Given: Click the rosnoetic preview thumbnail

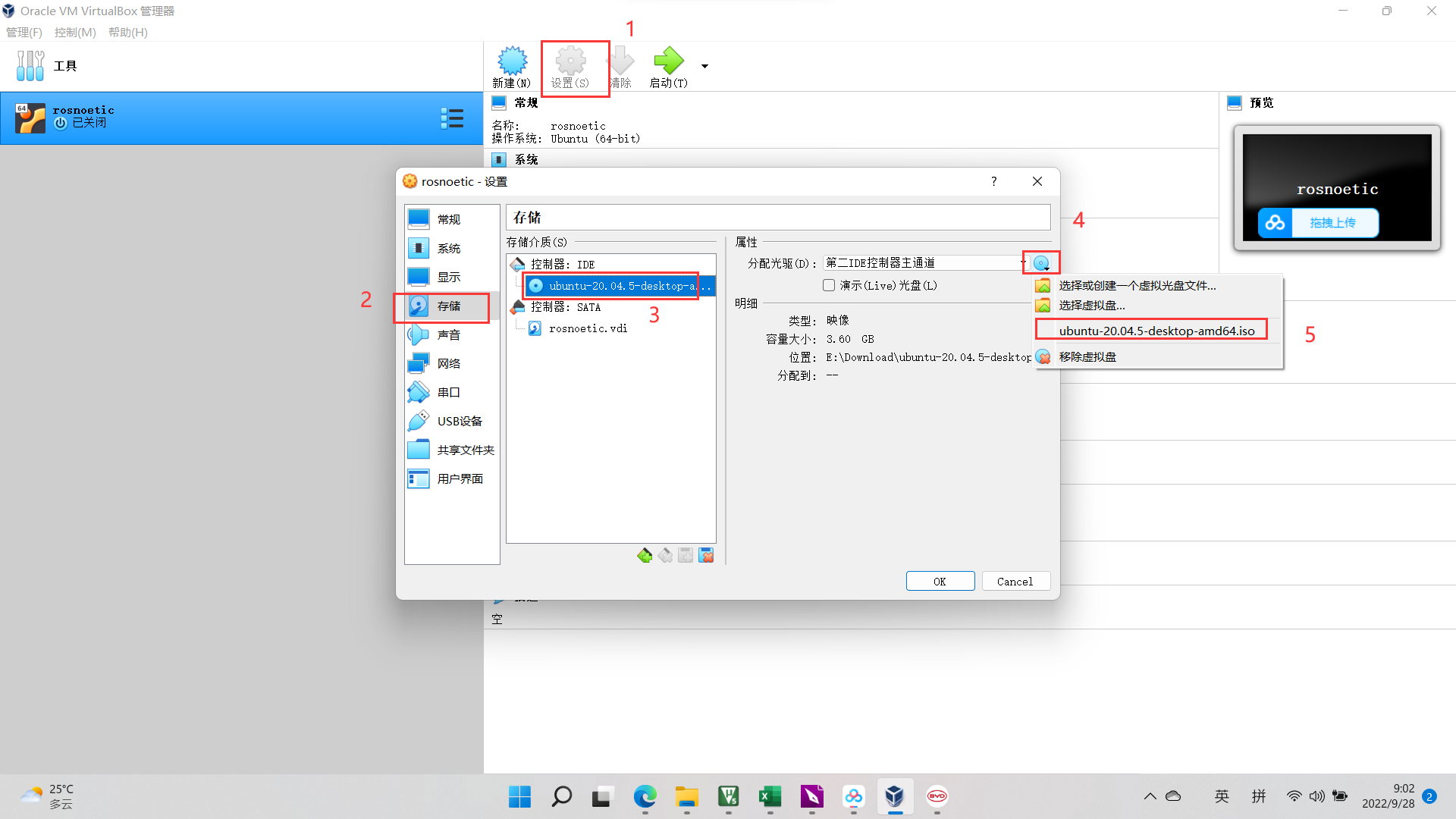Looking at the screenshot, I should tap(1337, 187).
